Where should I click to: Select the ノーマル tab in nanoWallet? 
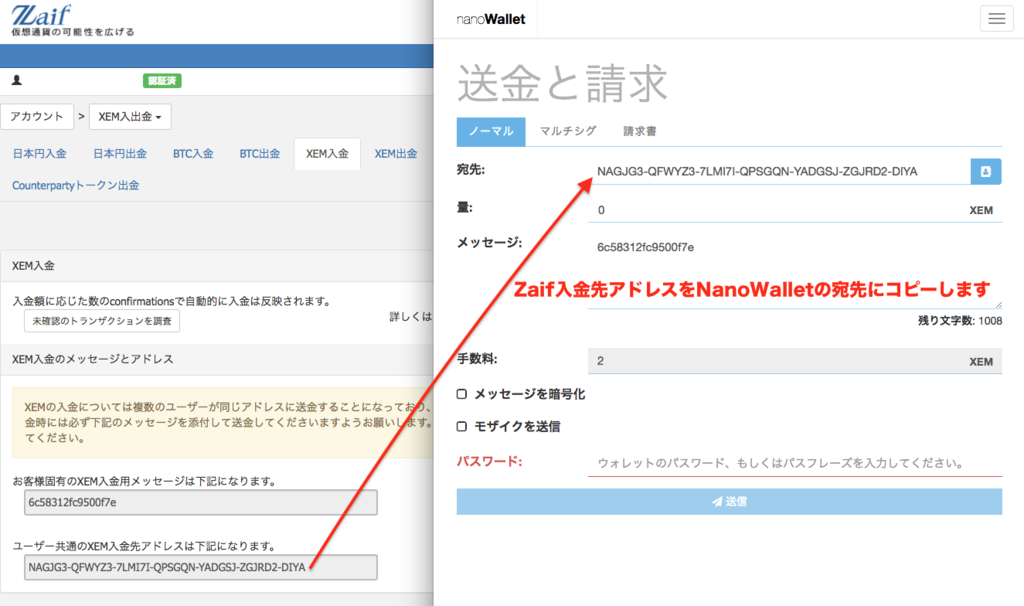pos(491,131)
